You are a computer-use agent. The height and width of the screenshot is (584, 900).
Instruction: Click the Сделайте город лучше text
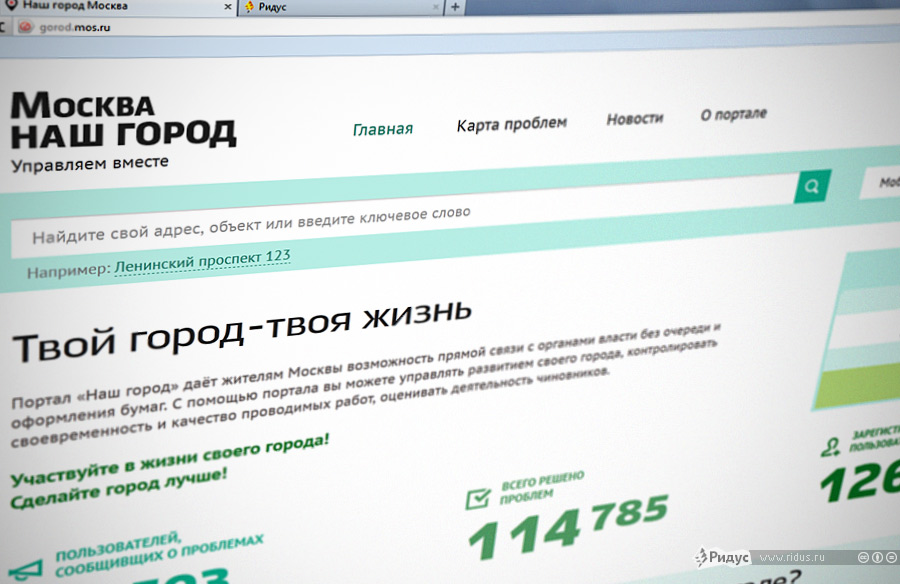click(119, 489)
